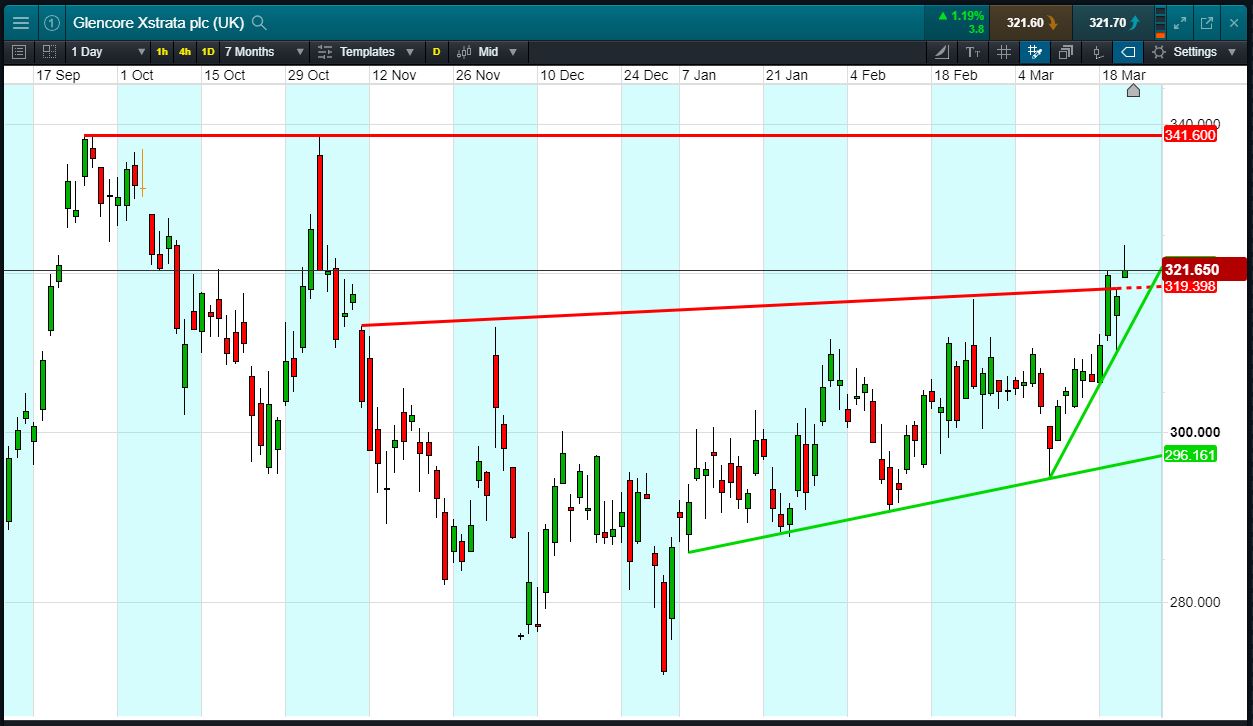The height and width of the screenshot is (726, 1253).
Task: Toggle order lines on chart icon
Action: [x=1098, y=52]
